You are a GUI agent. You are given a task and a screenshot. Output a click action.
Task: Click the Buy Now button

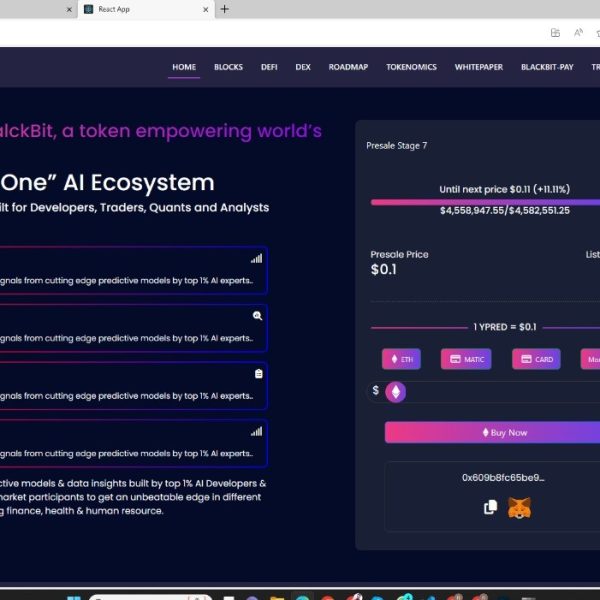[x=492, y=432]
